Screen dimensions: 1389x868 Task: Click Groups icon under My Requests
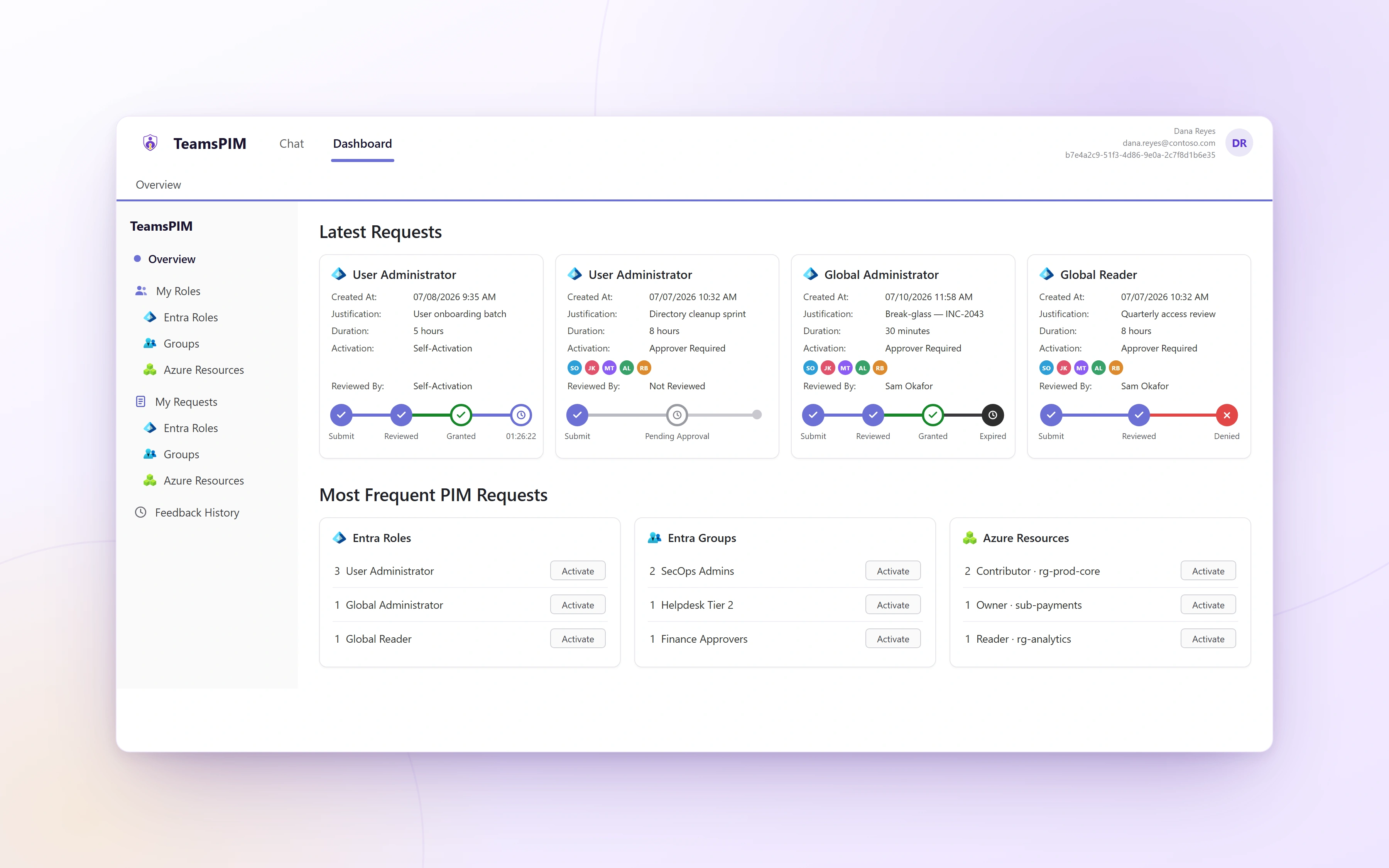pos(150,454)
